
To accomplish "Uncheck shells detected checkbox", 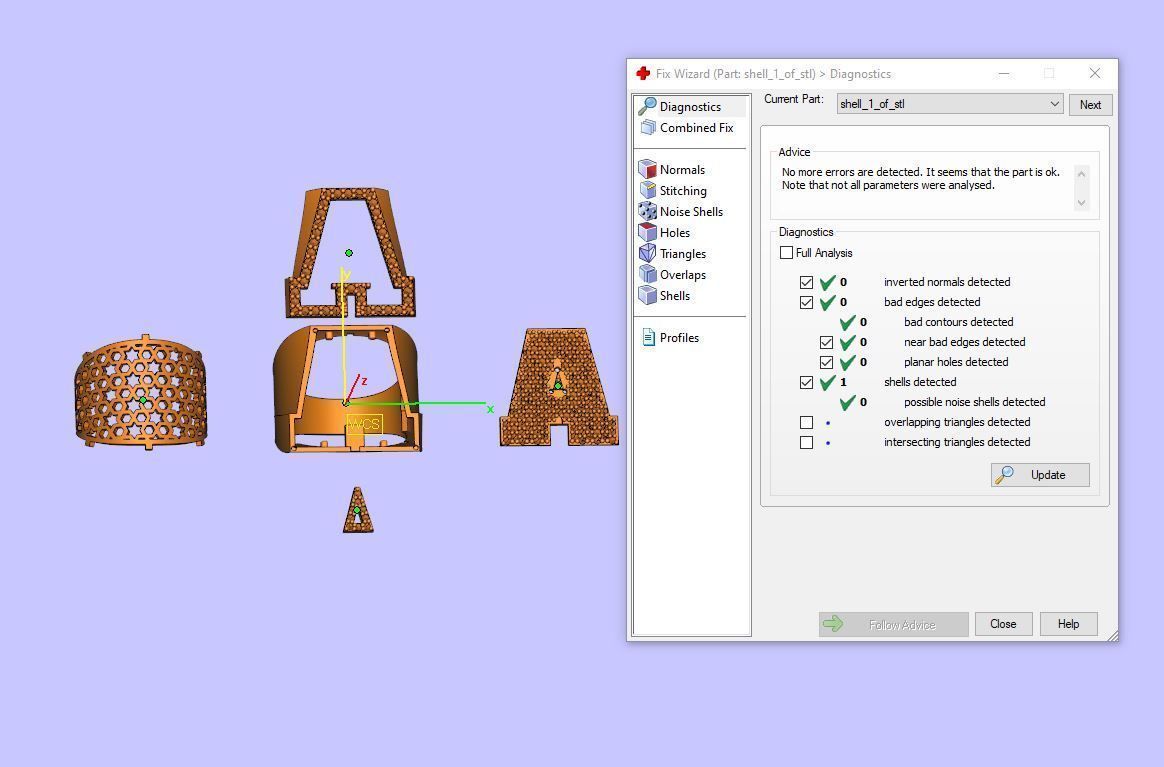I will (806, 382).
